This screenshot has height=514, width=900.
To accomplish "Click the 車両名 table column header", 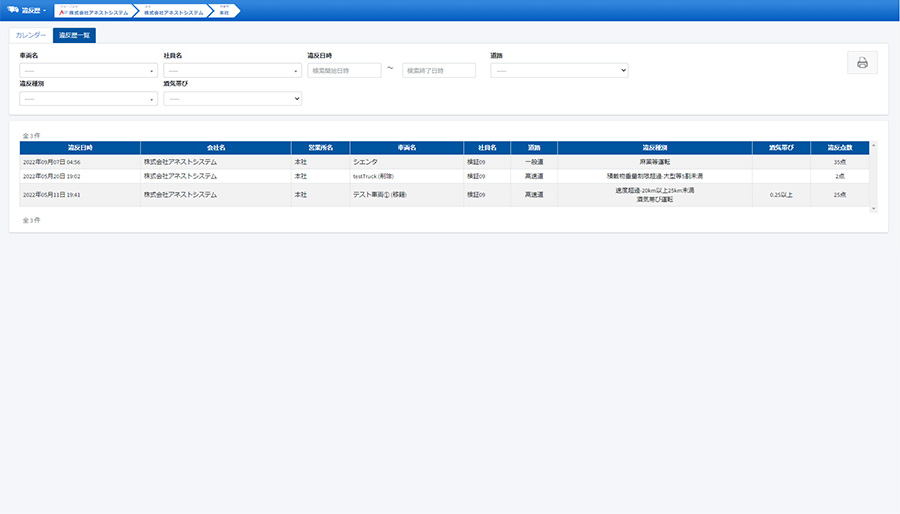I will pyautogui.click(x=406, y=147).
